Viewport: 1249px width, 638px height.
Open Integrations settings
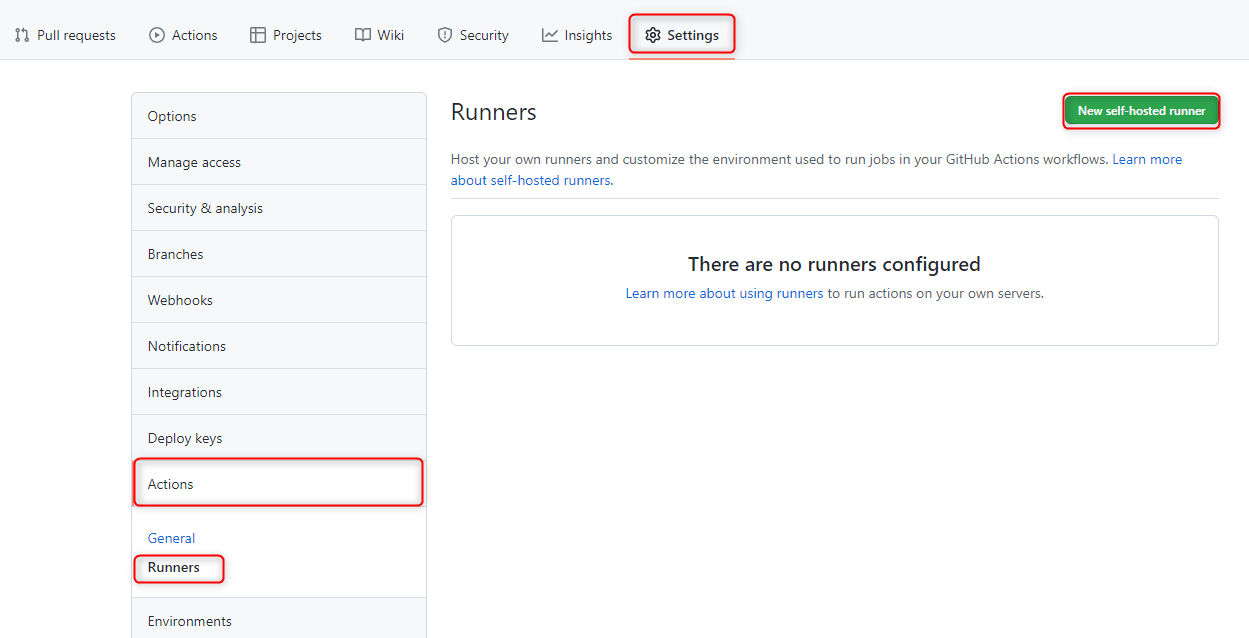279,392
